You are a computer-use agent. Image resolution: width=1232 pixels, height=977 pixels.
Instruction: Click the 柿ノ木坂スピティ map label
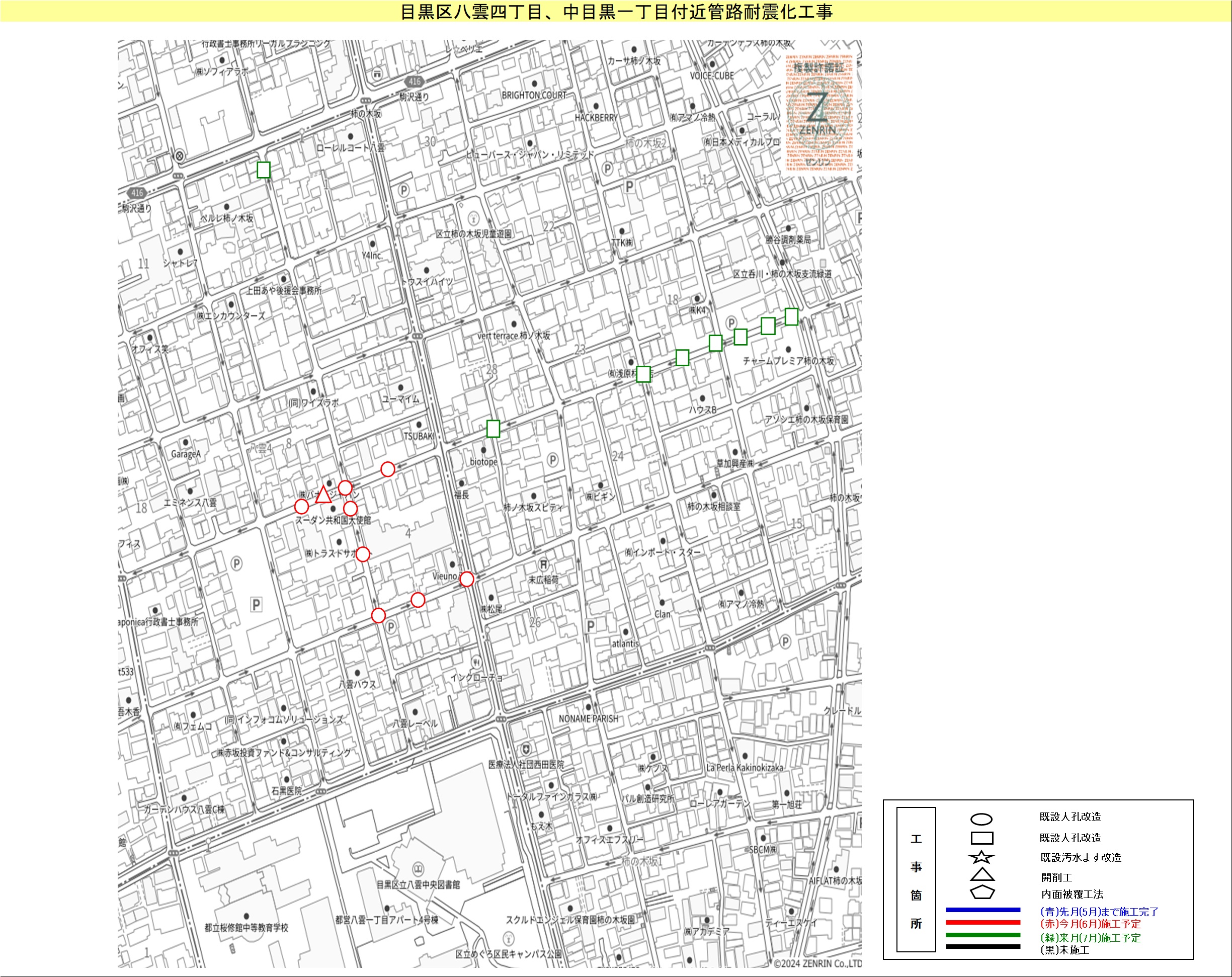tap(533, 507)
